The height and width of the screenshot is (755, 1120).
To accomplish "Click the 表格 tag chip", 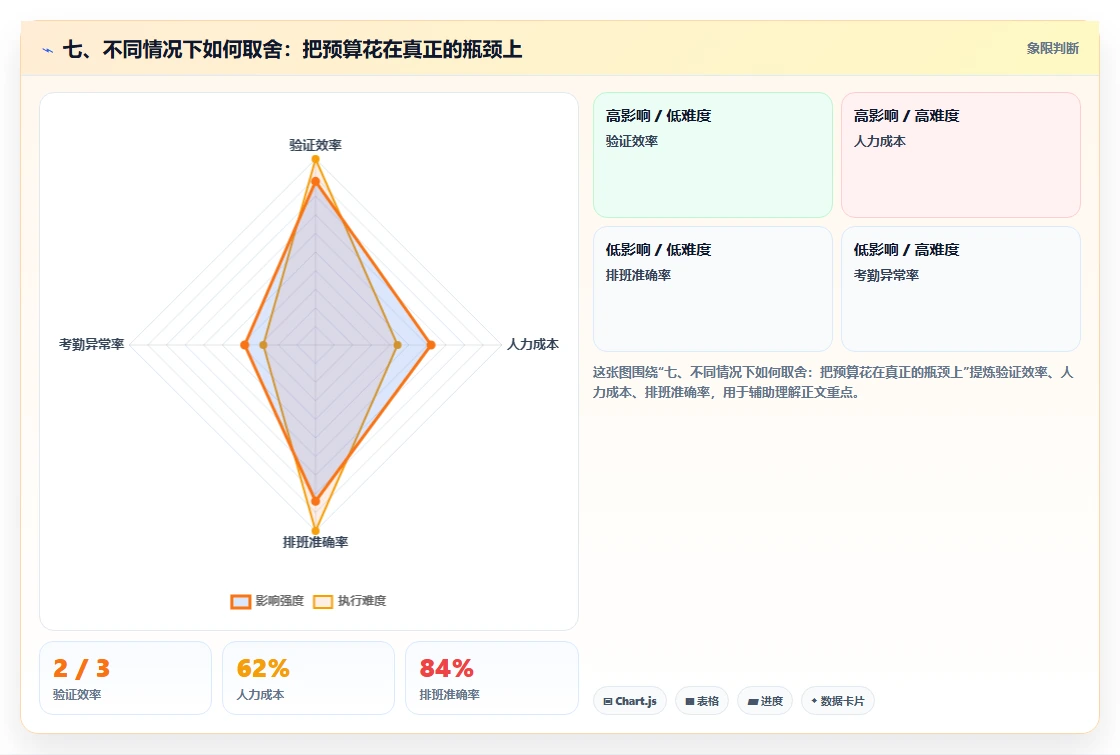I will [x=702, y=701].
